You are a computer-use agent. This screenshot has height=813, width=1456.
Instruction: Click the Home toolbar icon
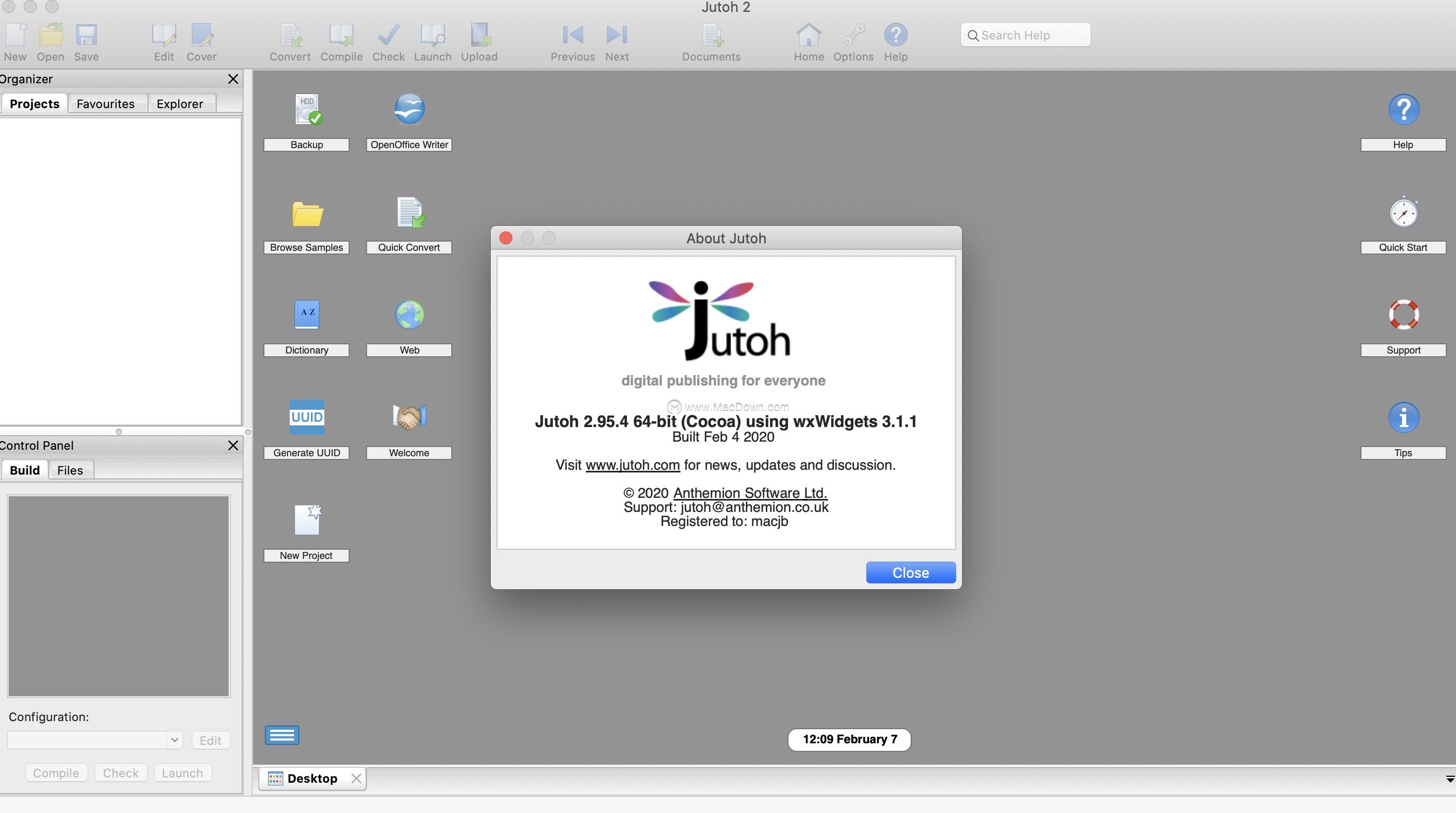tap(809, 35)
